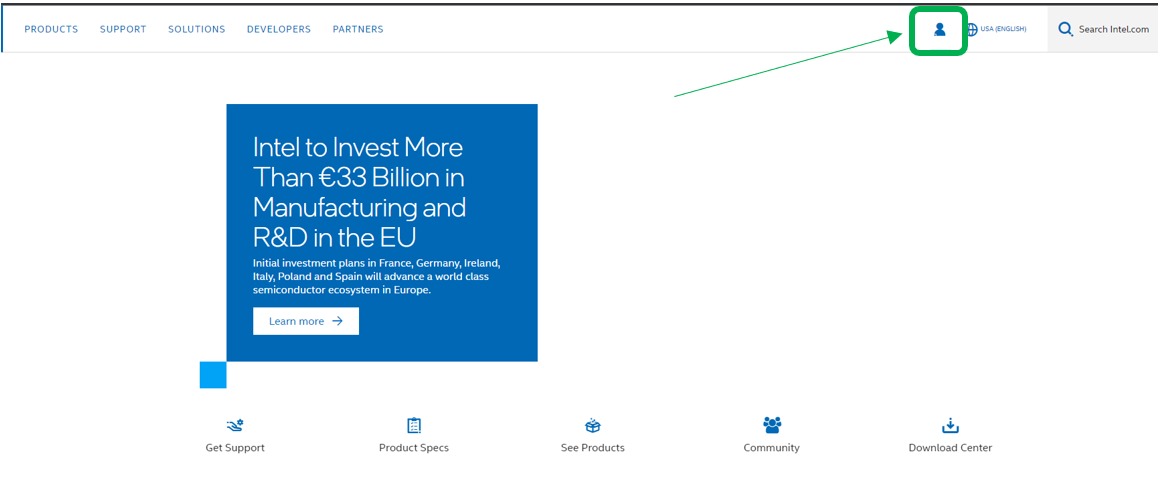Click the globe language icon
This screenshot has width=1161, height=478.
pos(972,30)
